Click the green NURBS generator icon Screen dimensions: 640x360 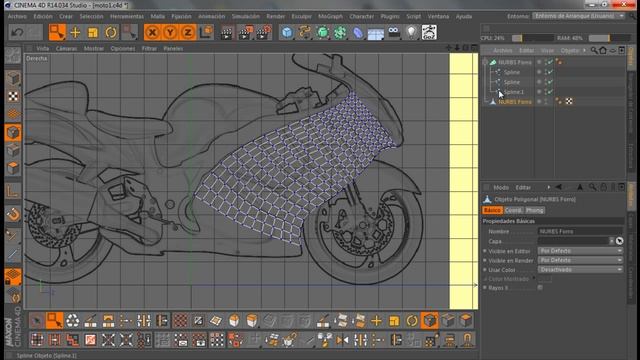(x=322, y=33)
